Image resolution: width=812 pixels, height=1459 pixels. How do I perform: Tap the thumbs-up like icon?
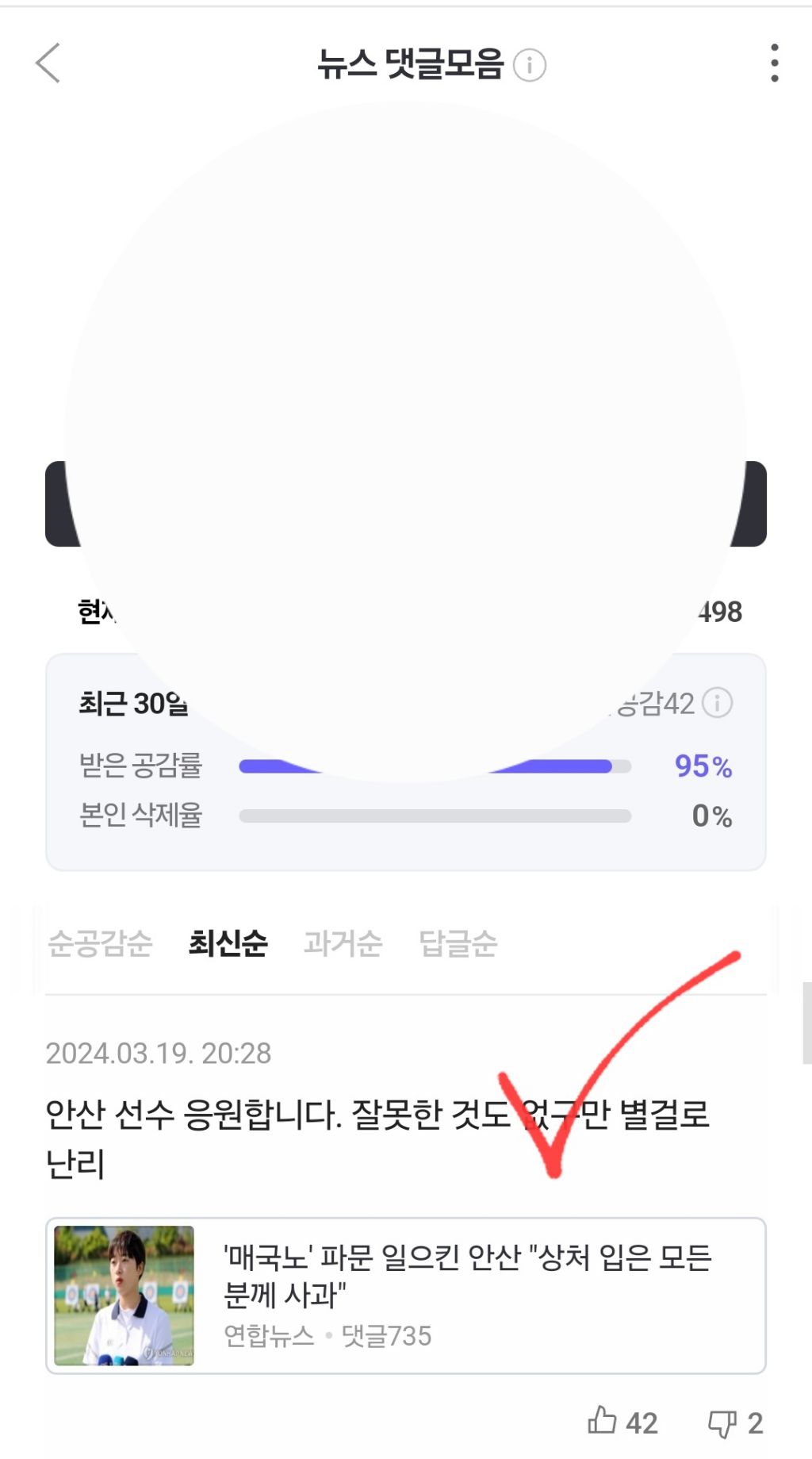(x=603, y=1421)
